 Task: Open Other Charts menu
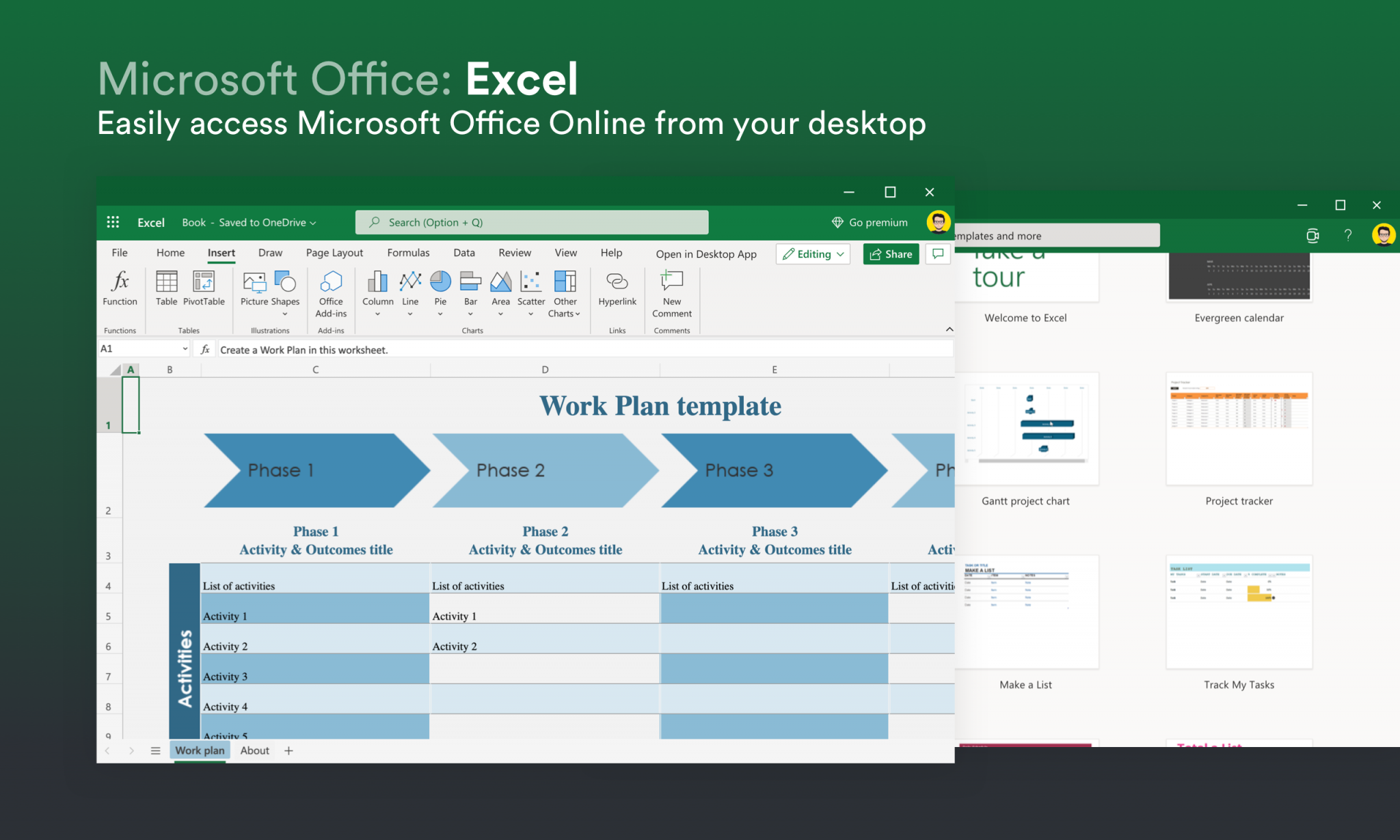pyautogui.click(x=565, y=293)
